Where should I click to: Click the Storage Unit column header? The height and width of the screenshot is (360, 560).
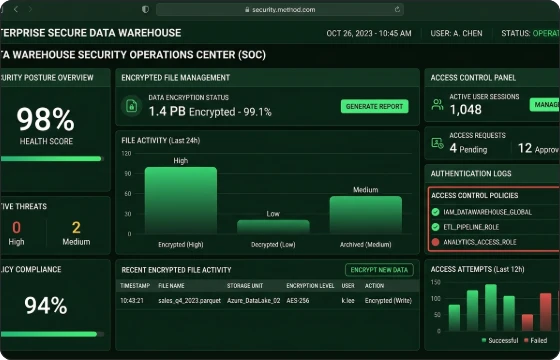click(x=245, y=286)
